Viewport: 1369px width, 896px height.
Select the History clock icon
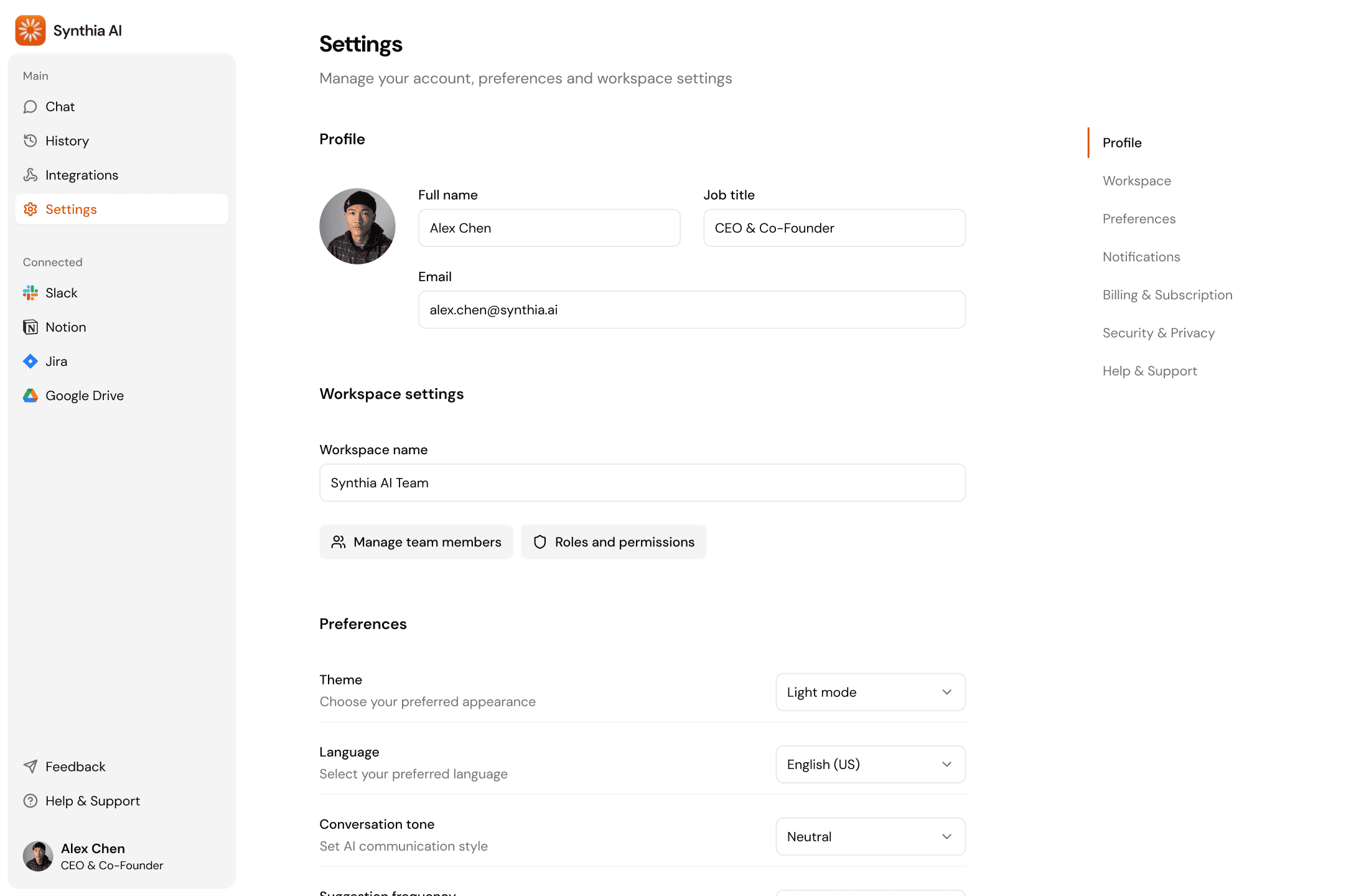tap(30, 141)
